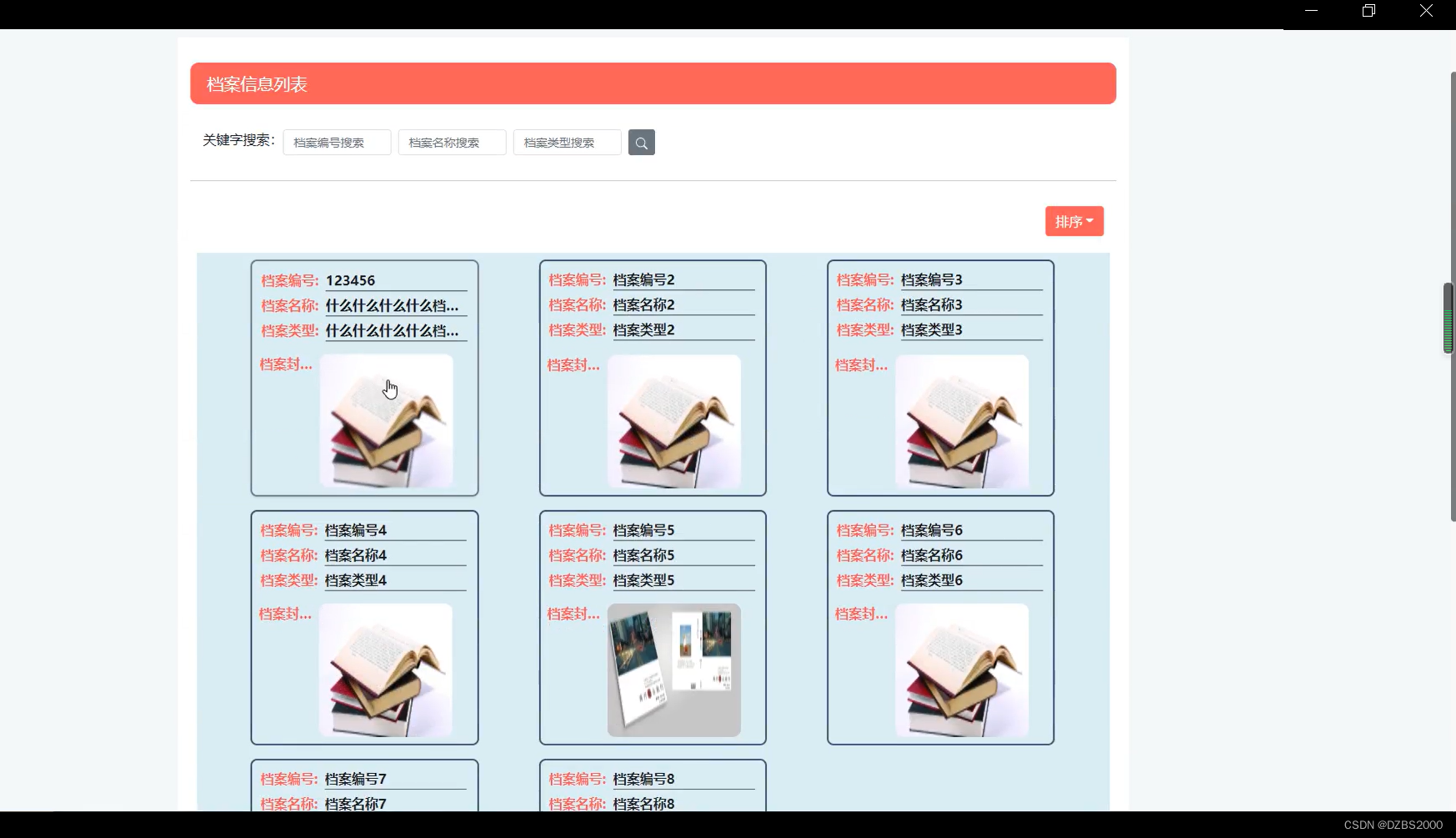The image size is (1456, 838).
Task: Restore down the window
Action: [1368, 11]
